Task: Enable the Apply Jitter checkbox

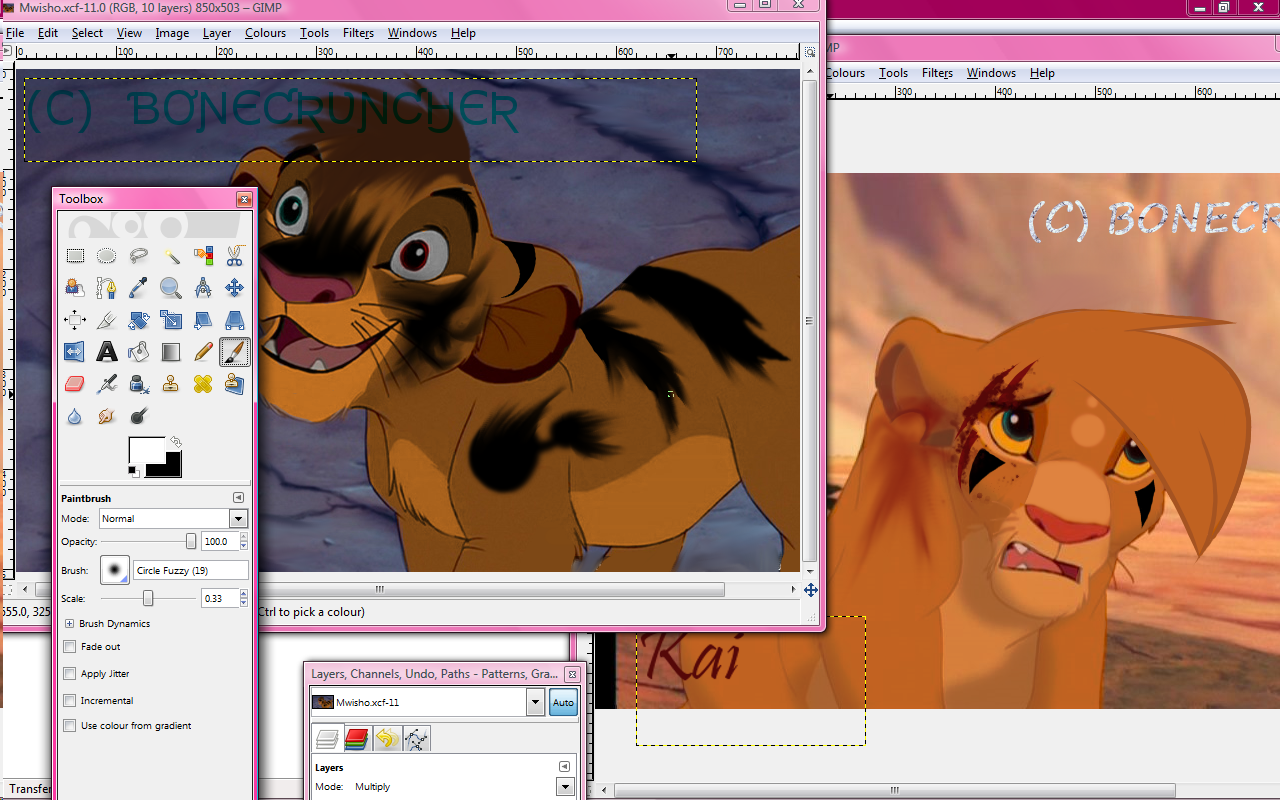Action: click(x=70, y=674)
